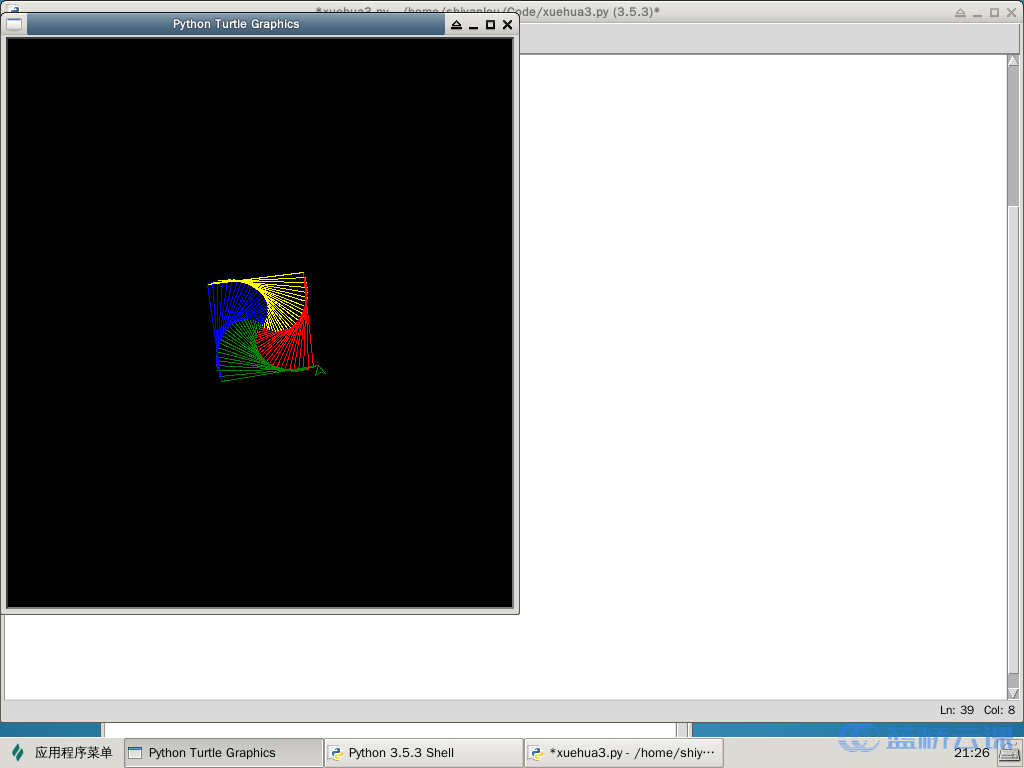The image size is (1024, 768).
Task: Maximize the xuehua3.py editor window
Action: [x=994, y=13]
